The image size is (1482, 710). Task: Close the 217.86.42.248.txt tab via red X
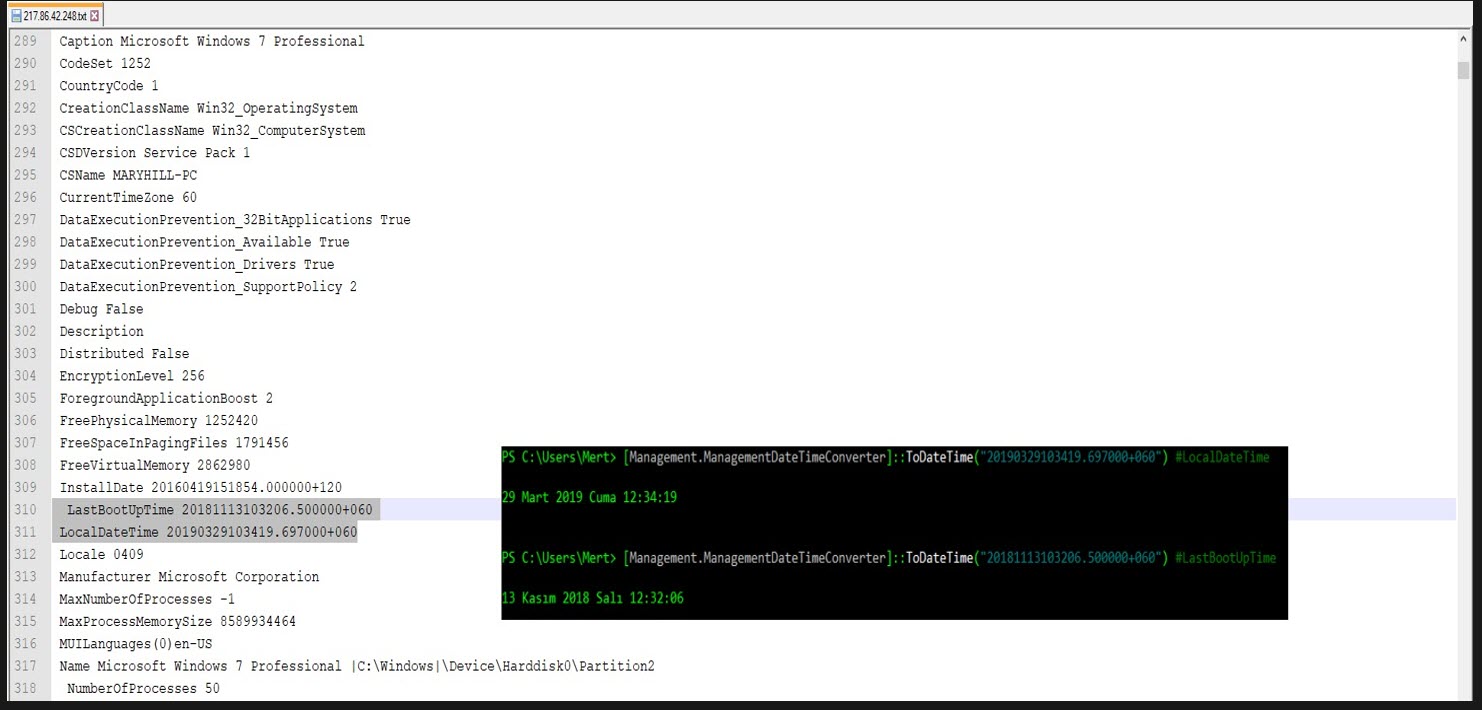(95, 16)
